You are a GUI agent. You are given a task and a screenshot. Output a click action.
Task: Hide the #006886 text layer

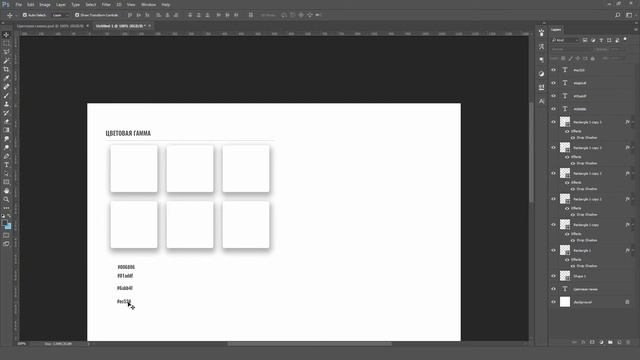coord(553,109)
